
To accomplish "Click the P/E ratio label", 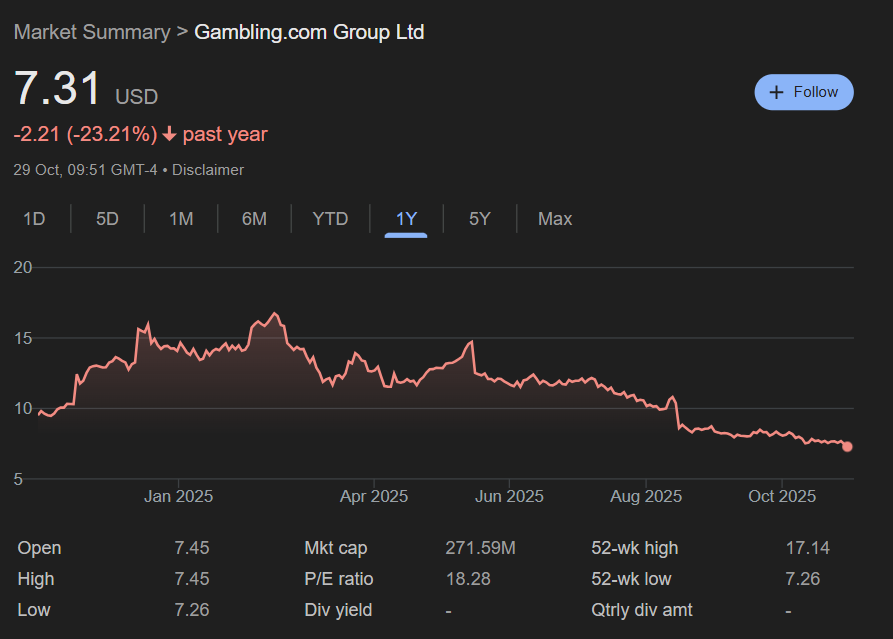I will pyautogui.click(x=339, y=579).
